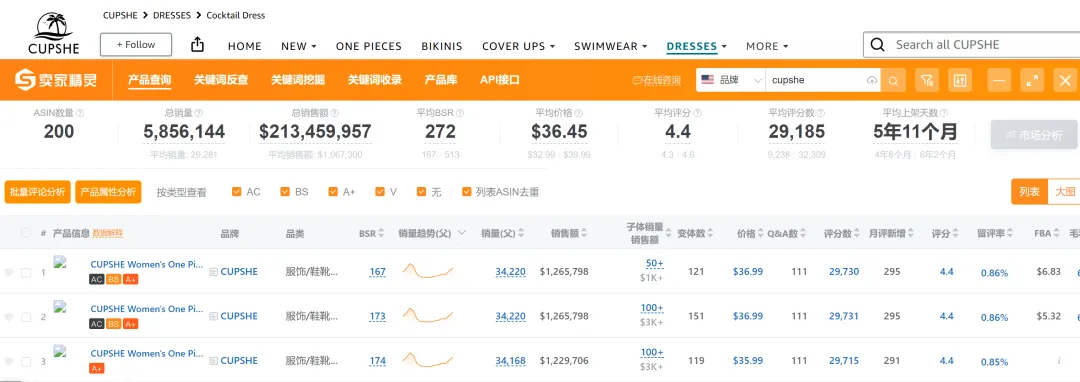Click the heart icon on row 3
Viewport: 1080px width, 382px height.
click(x=9, y=361)
